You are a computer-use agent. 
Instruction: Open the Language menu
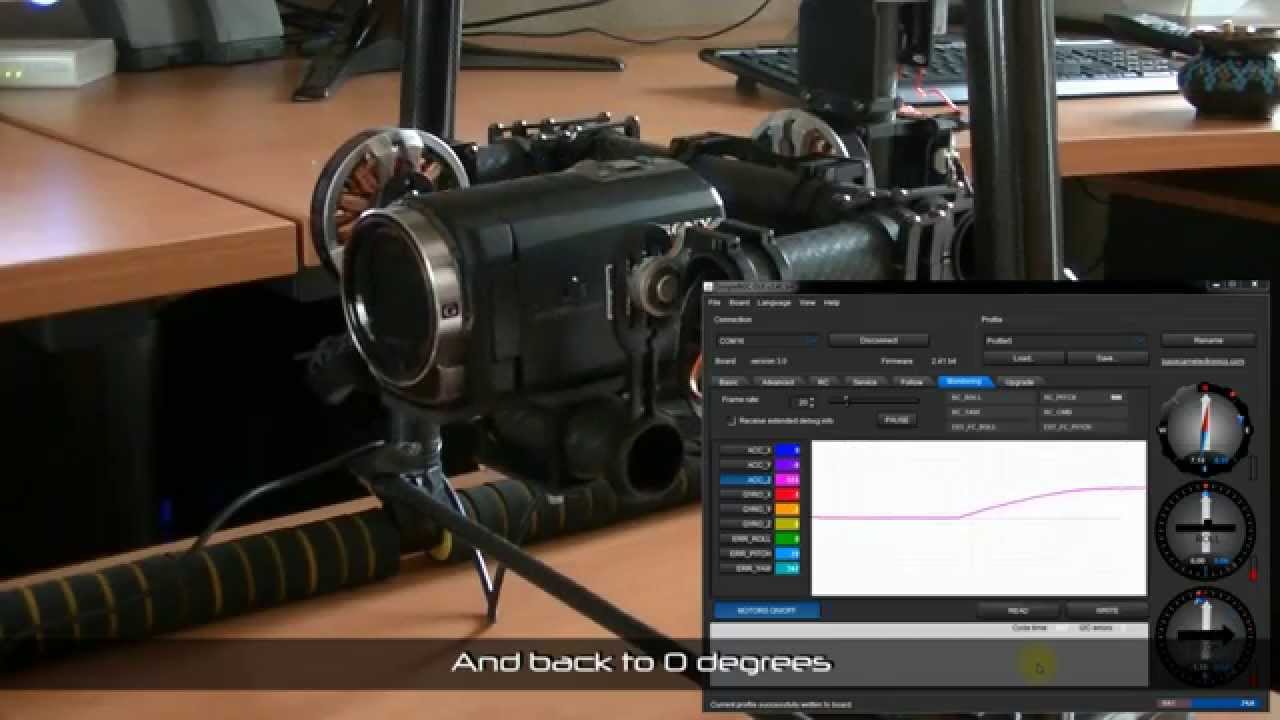[774, 302]
